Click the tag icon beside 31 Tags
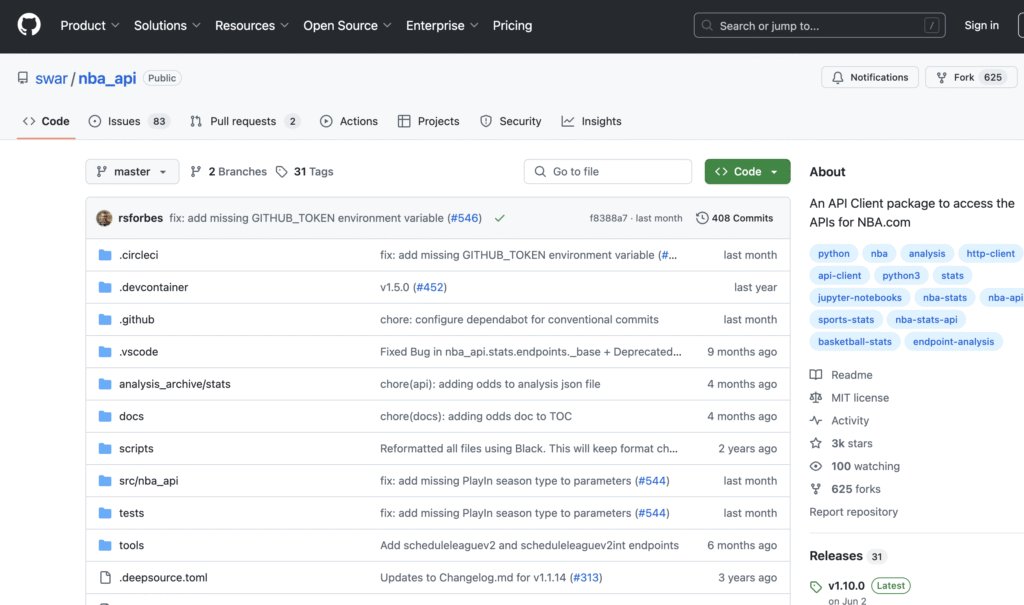Image resolution: width=1024 pixels, height=605 pixels. (281, 172)
